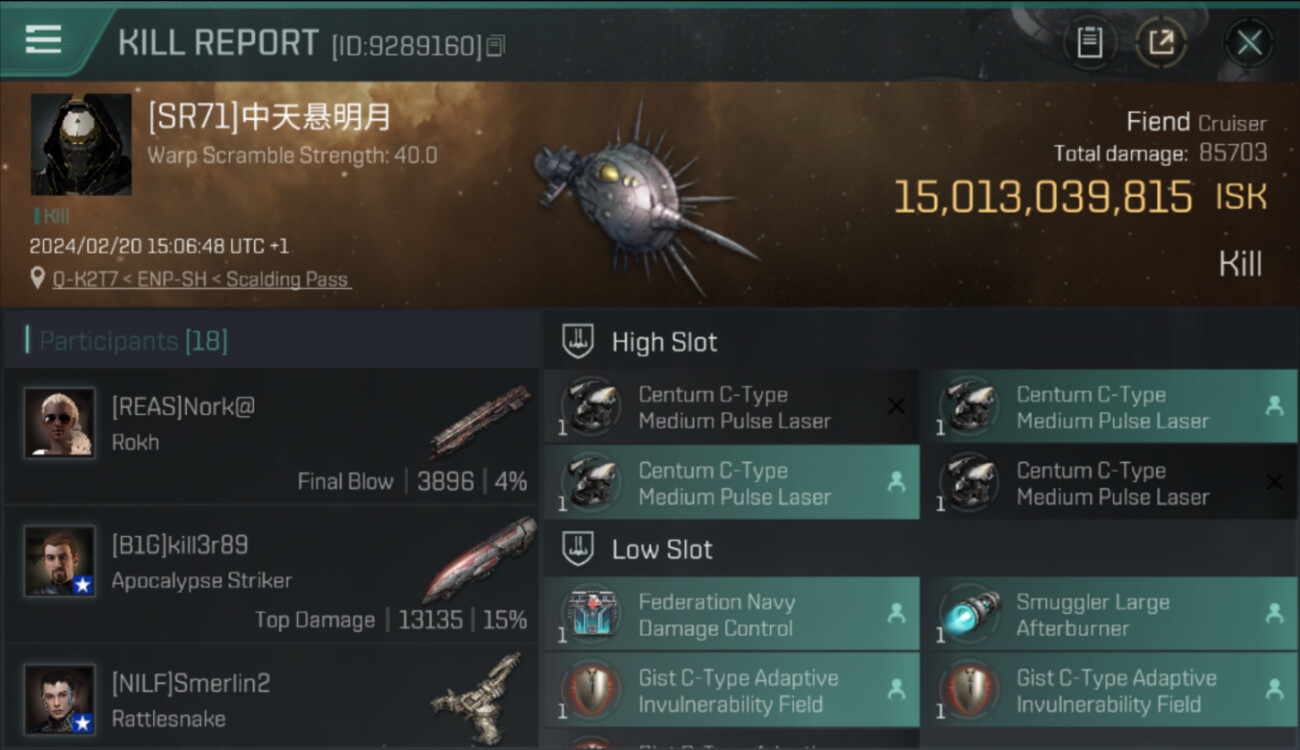
Task: Open the clipboard notes icon
Action: pyautogui.click(x=1089, y=43)
